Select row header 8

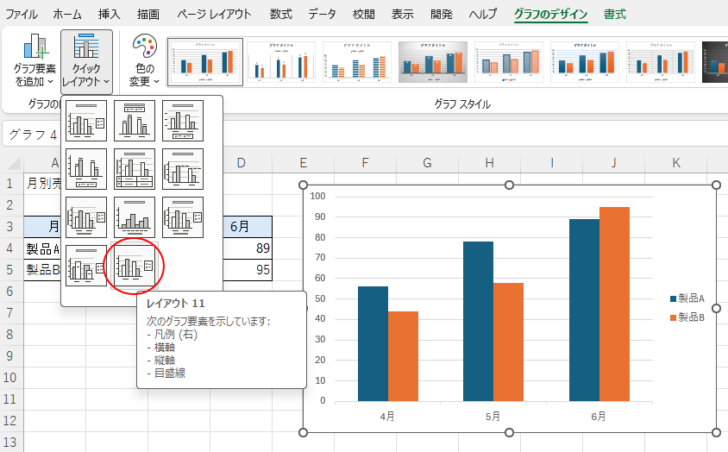(10, 335)
